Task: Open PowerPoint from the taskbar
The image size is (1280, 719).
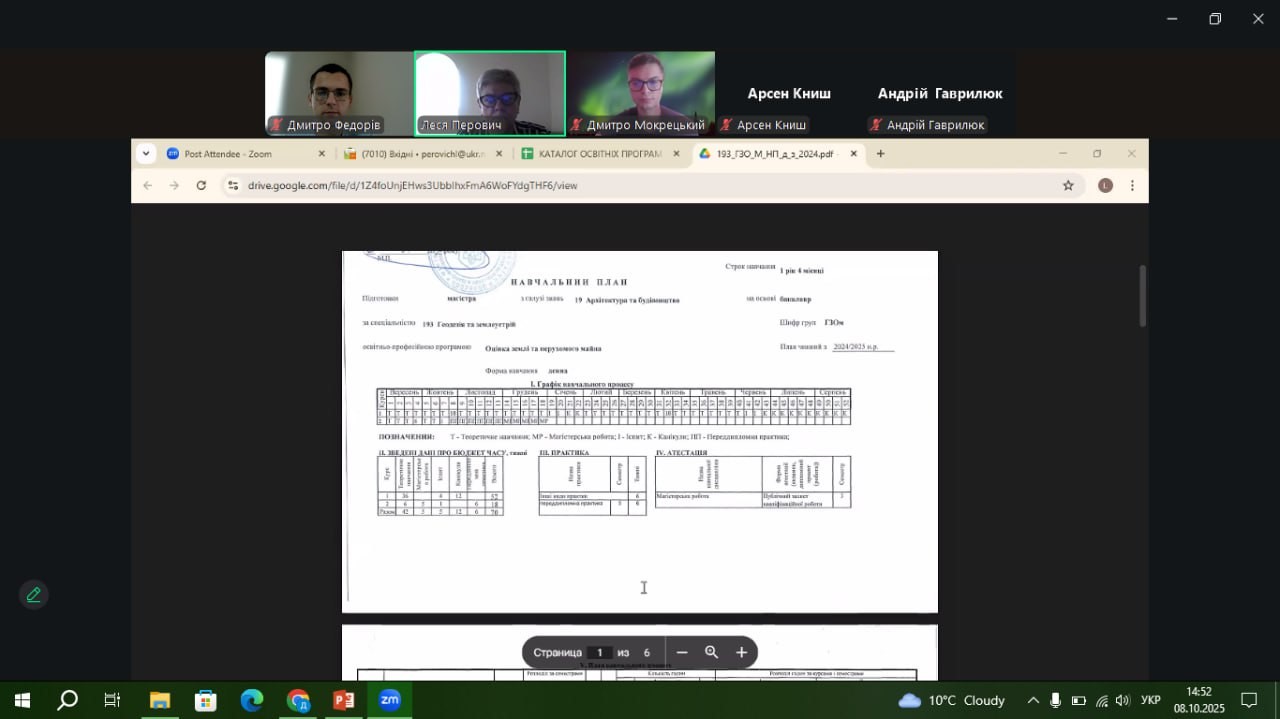Action: (344, 700)
